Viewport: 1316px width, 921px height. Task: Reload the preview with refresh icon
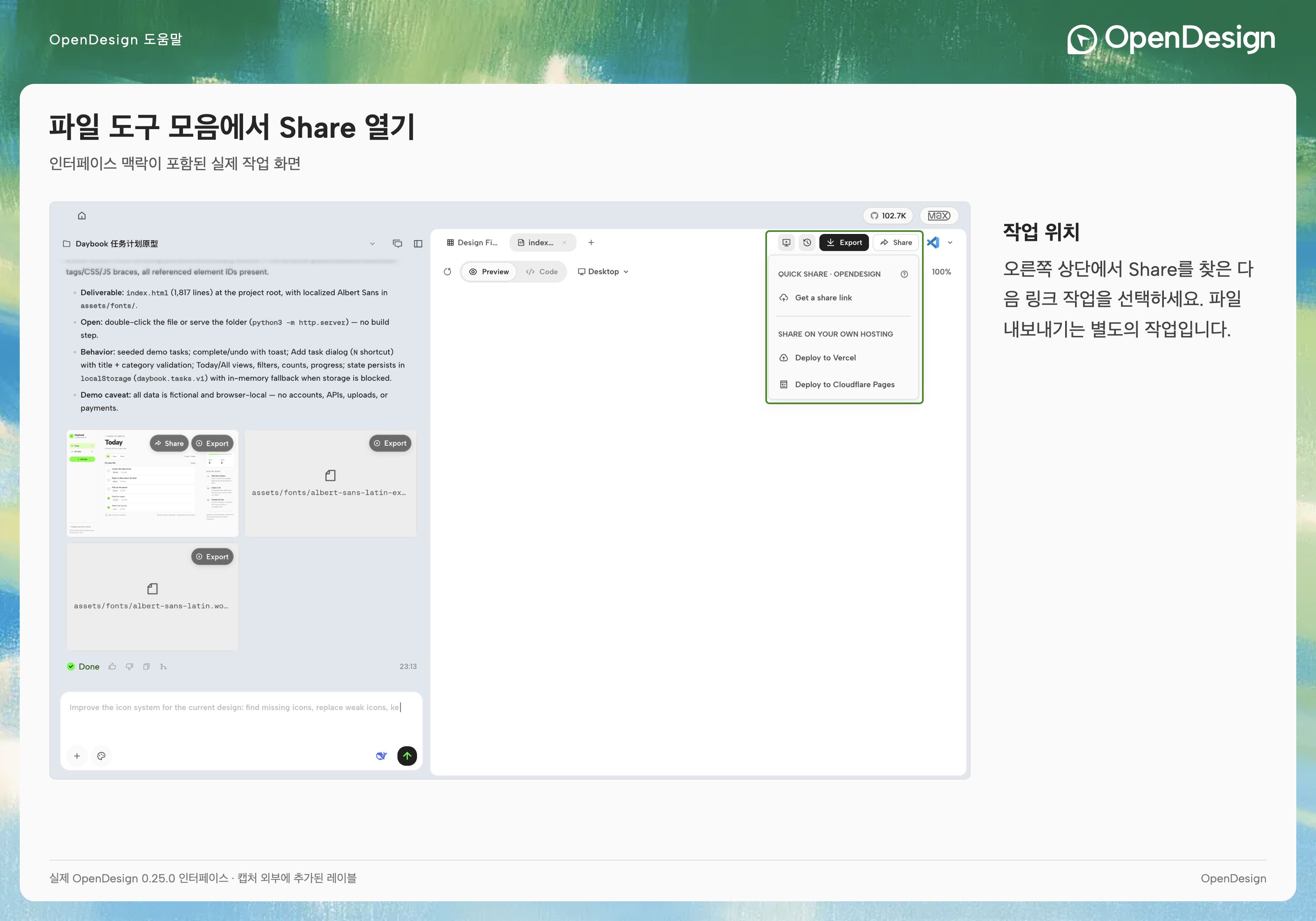click(x=448, y=272)
